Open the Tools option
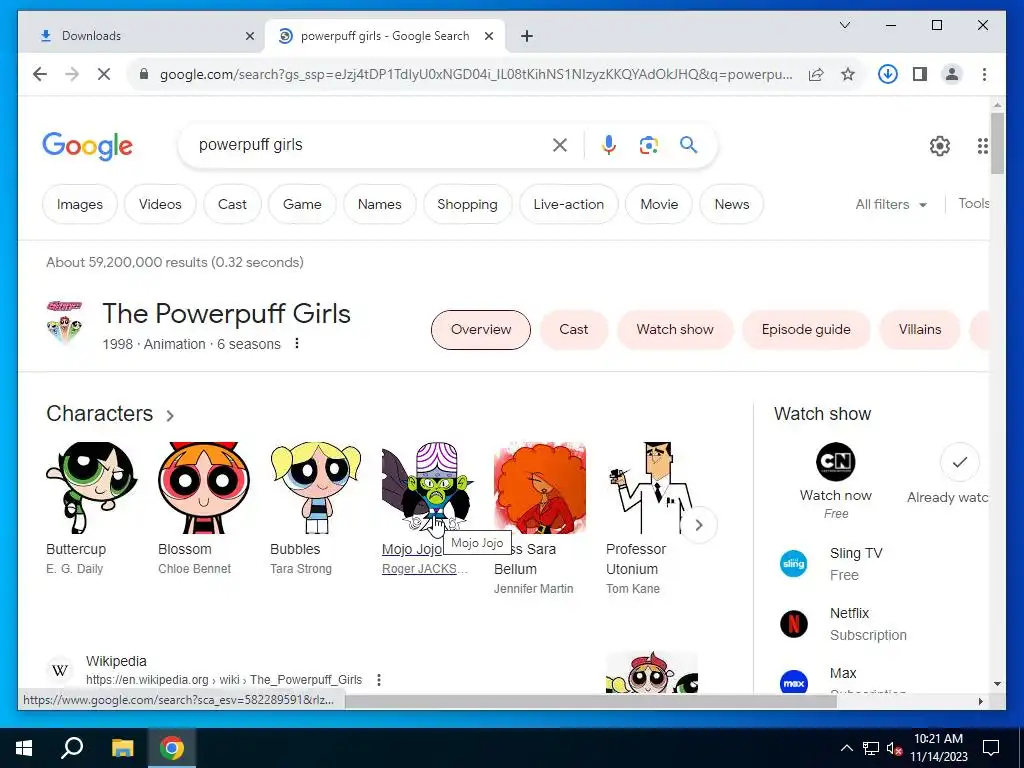 [973, 204]
